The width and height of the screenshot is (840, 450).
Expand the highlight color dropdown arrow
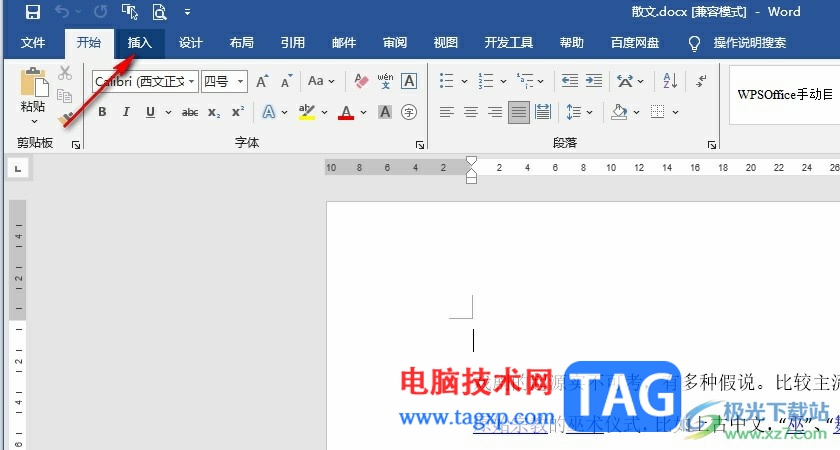[x=324, y=112]
